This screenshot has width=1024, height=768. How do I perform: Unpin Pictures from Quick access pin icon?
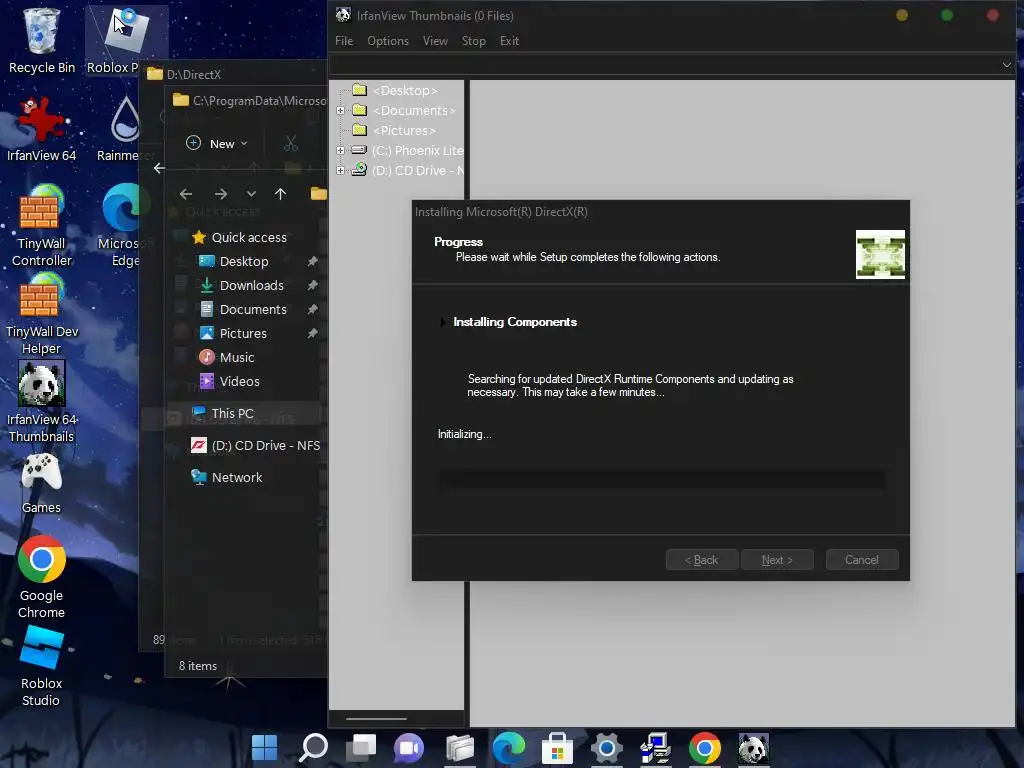point(312,333)
